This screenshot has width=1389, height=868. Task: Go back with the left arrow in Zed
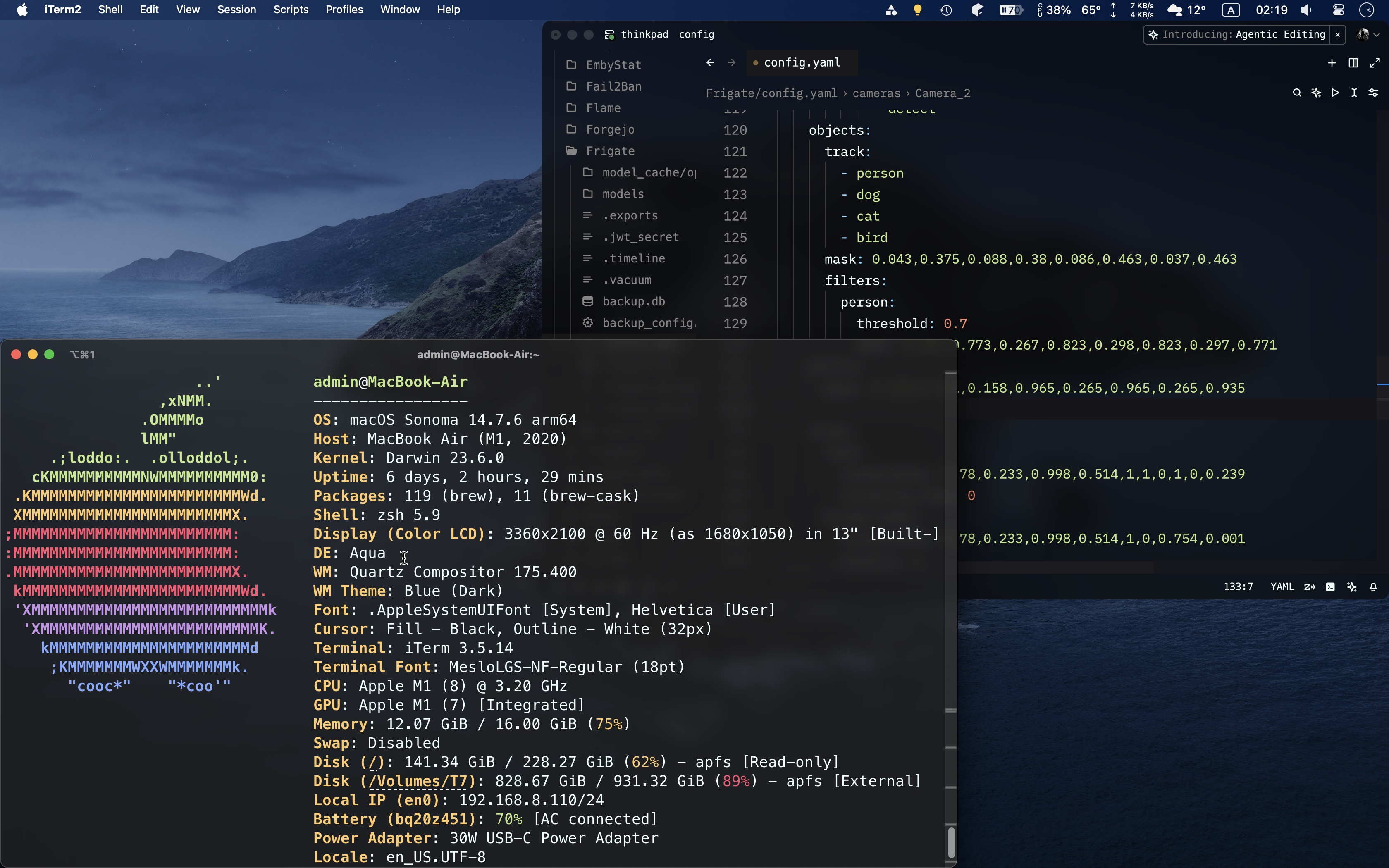710,62
